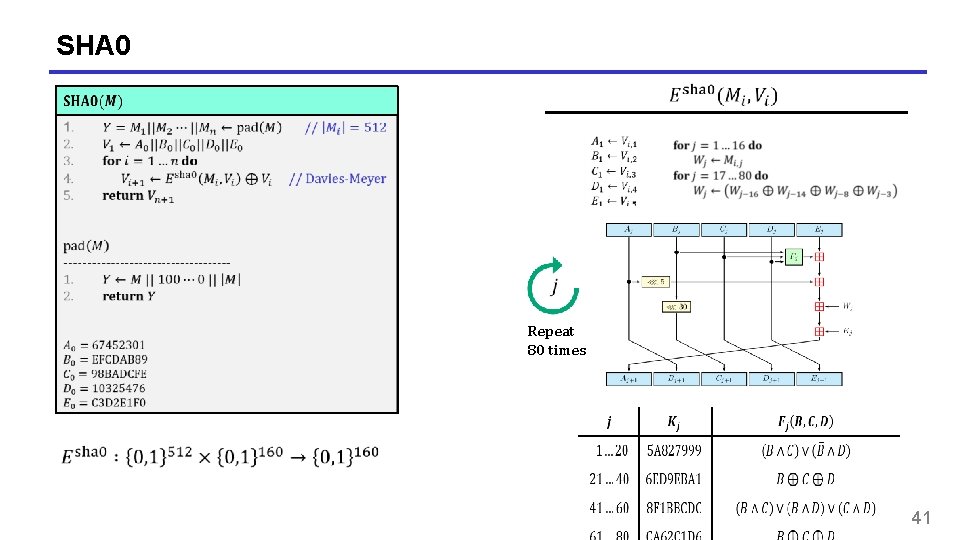
Task: Click the table header "Fj(B,C,D)"
Action: pos(805,422)
